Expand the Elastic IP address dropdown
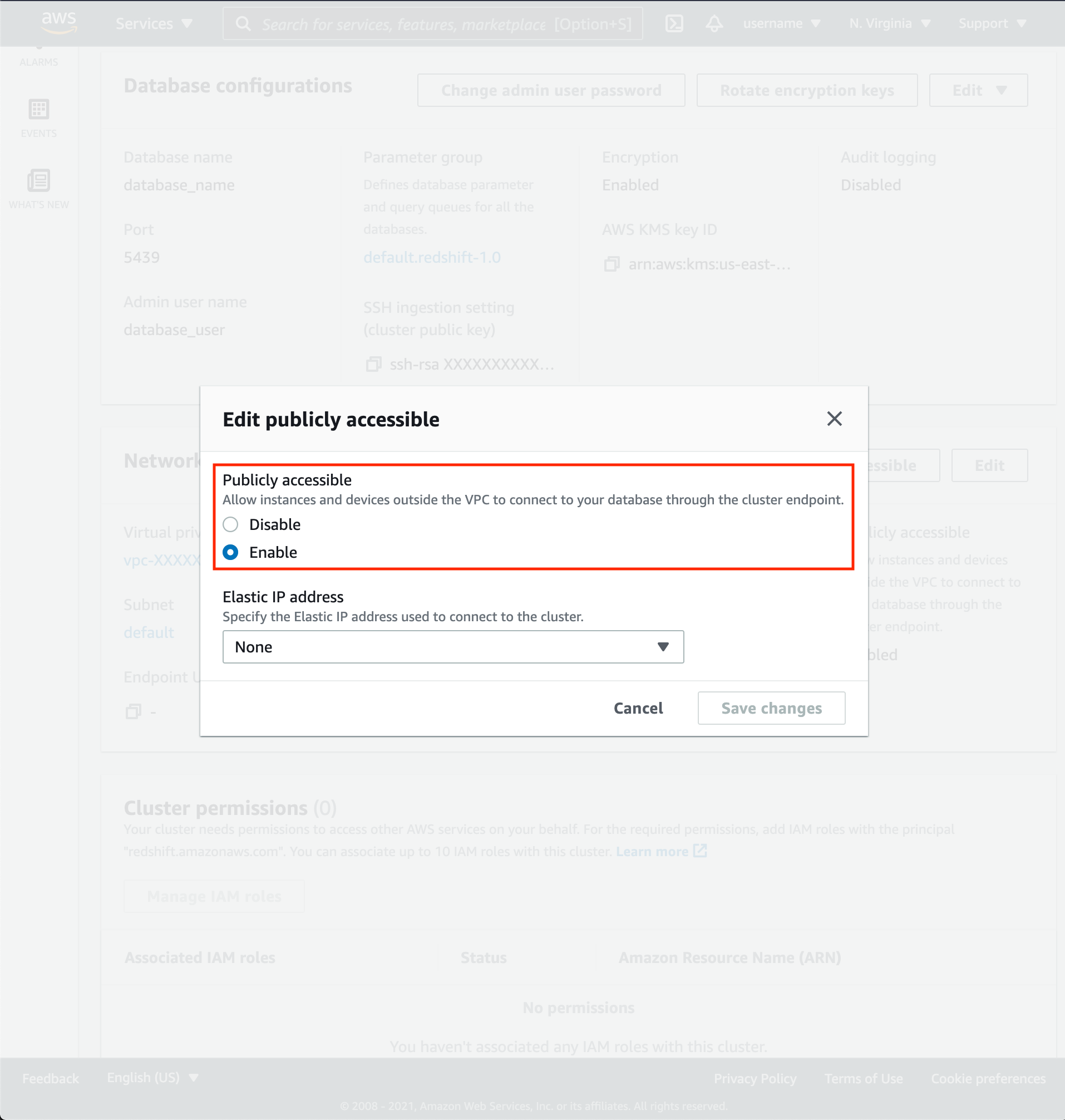The height and width of the screenshot is (1120, 1065). tap(452, 647)
